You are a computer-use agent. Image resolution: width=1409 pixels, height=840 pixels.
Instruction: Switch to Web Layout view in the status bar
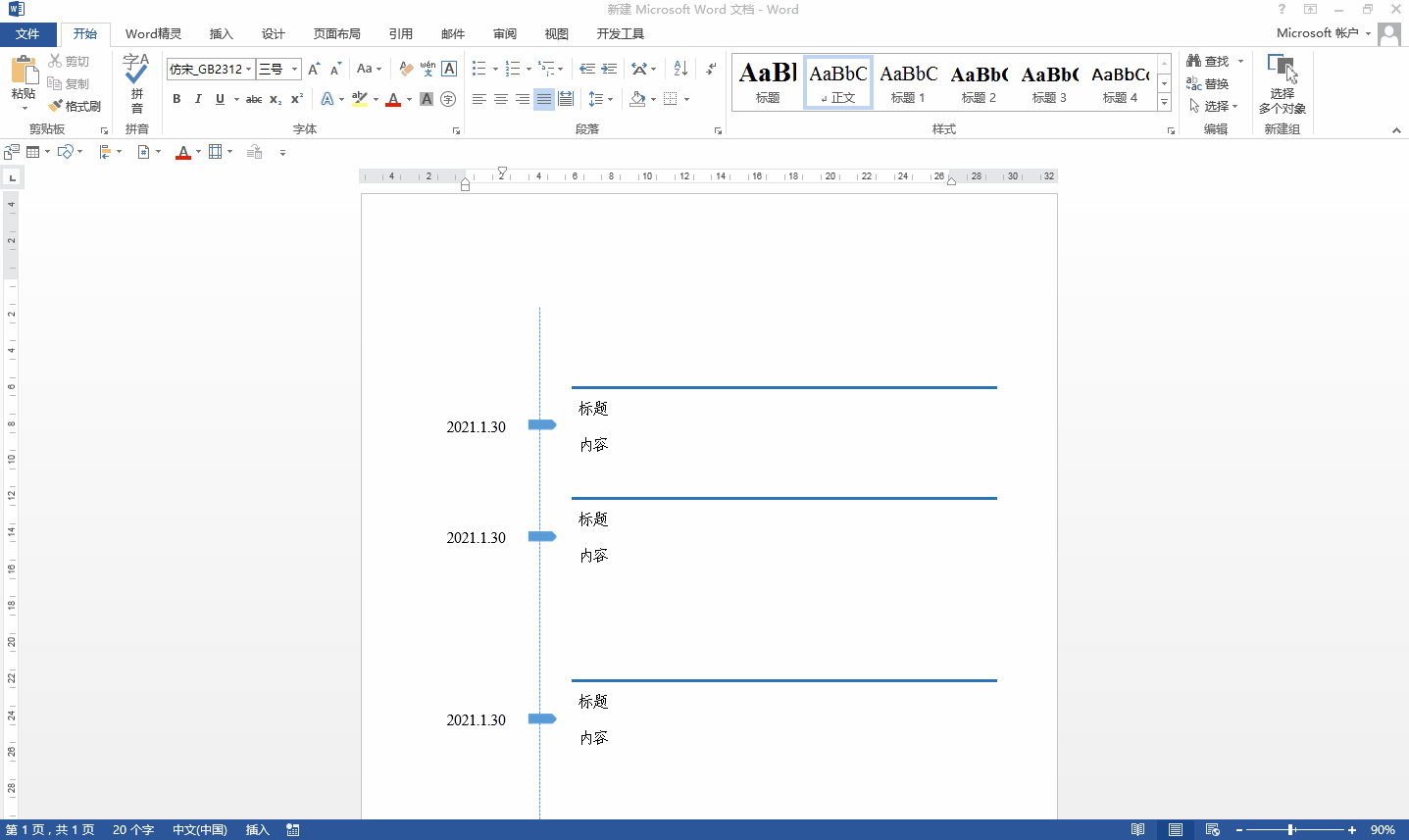1212,830
